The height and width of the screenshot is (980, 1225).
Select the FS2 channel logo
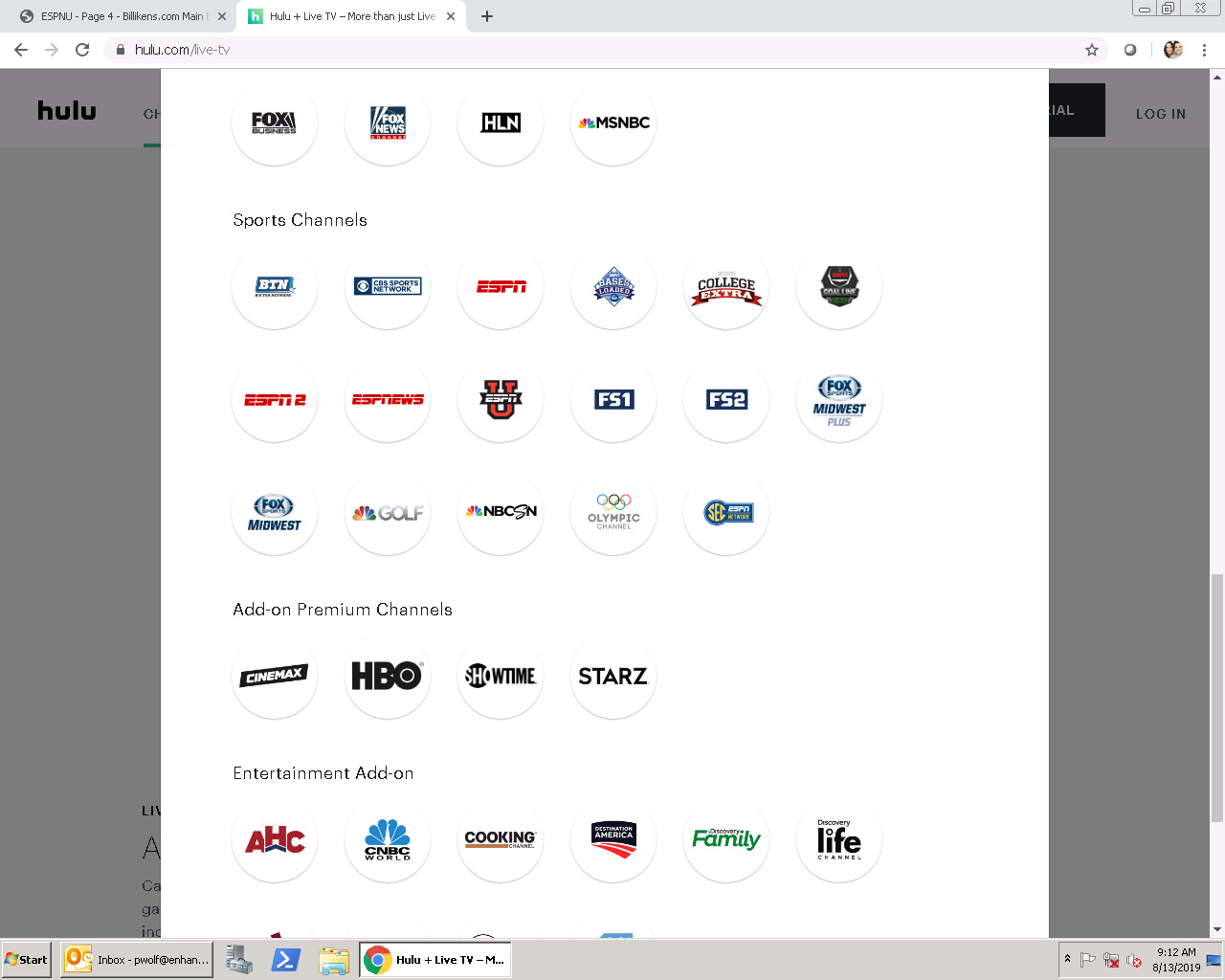tap(726, 399)
